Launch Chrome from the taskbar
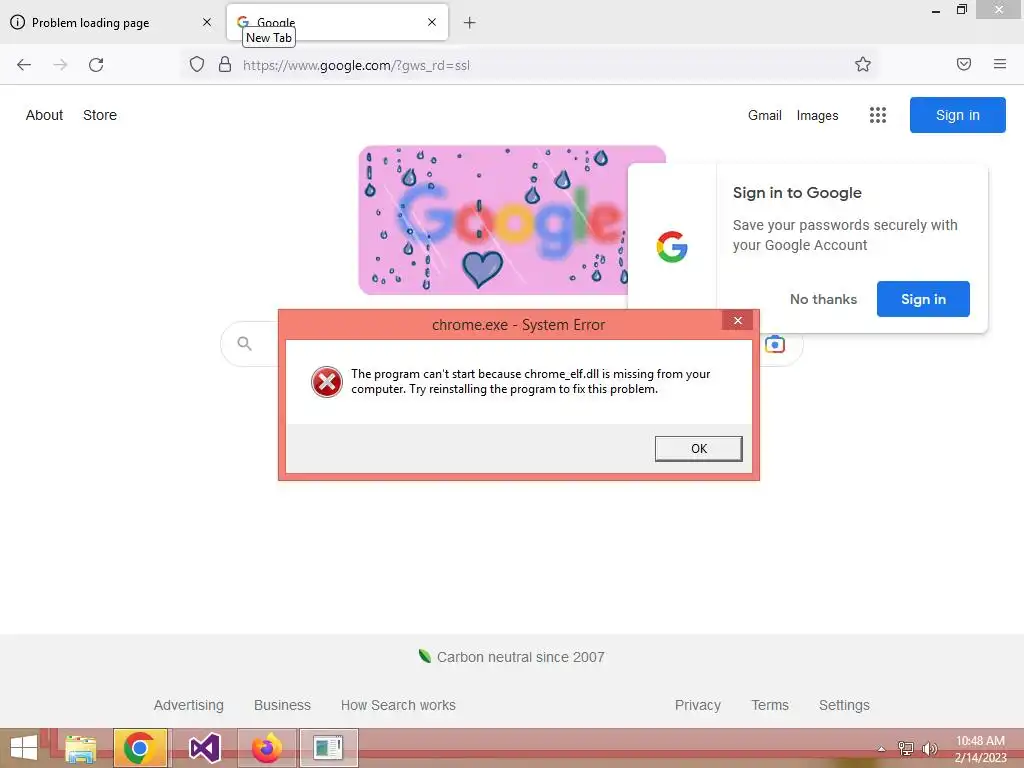 pyautogui.click(x=140, y=748)
